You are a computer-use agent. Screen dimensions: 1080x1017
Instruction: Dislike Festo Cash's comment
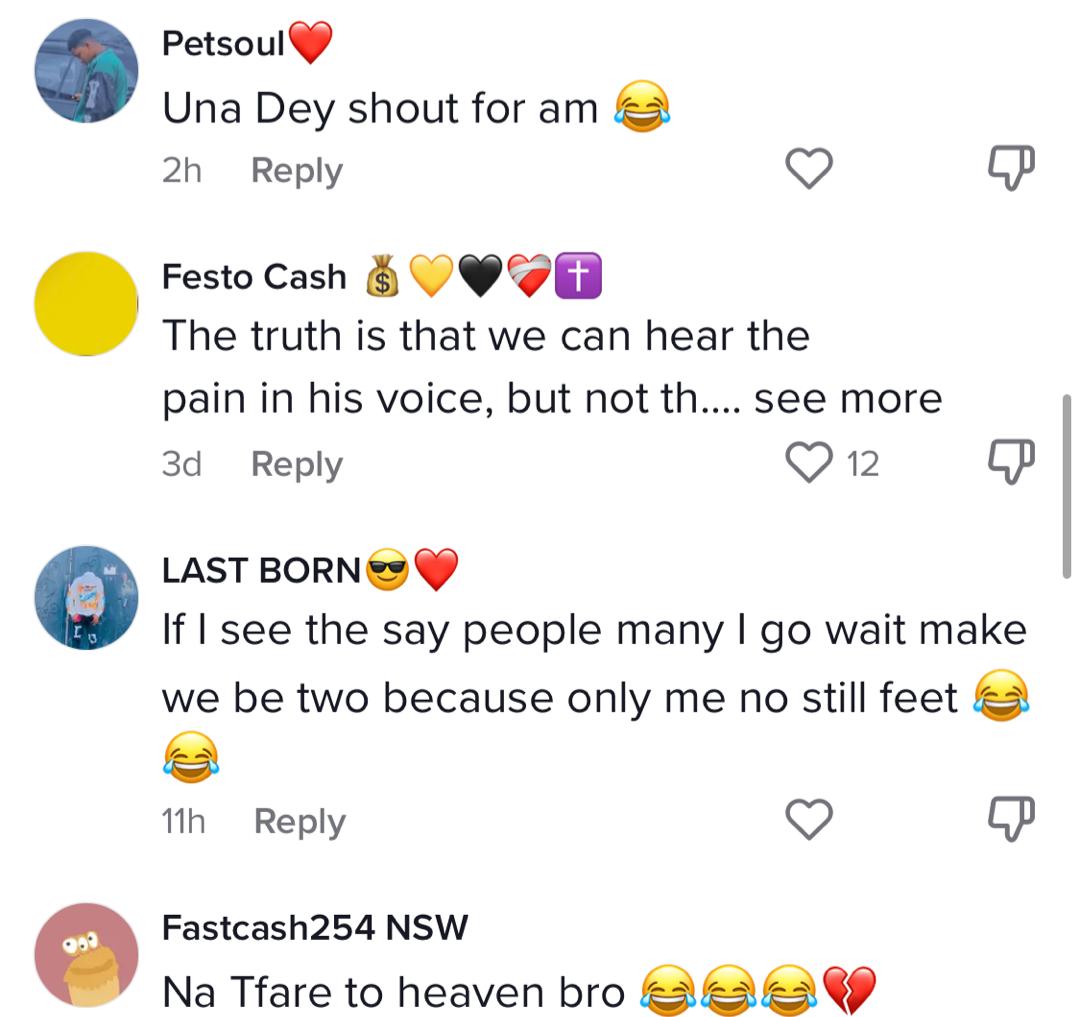coord(1011,461)
